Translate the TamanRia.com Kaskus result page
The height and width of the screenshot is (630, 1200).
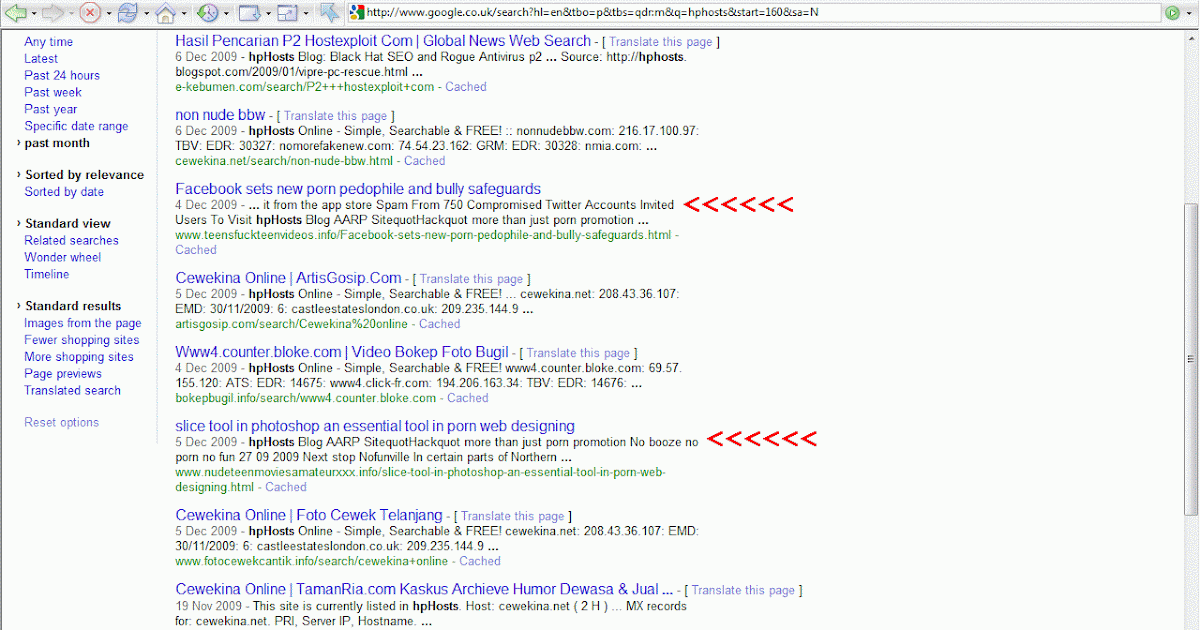(x=743, y=591)
